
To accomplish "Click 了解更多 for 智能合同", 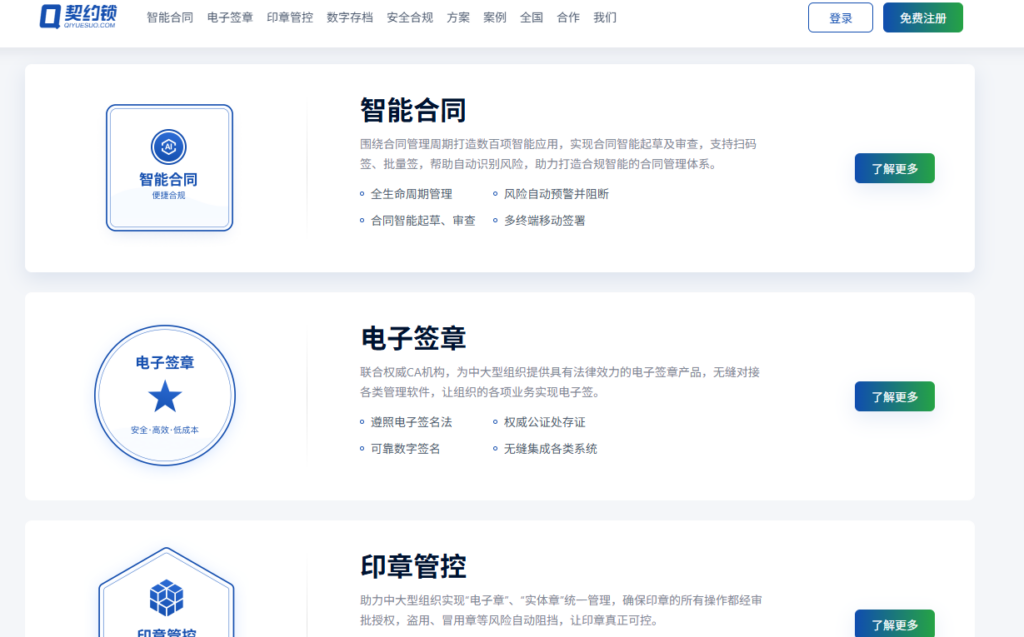I will click(895, 169).
